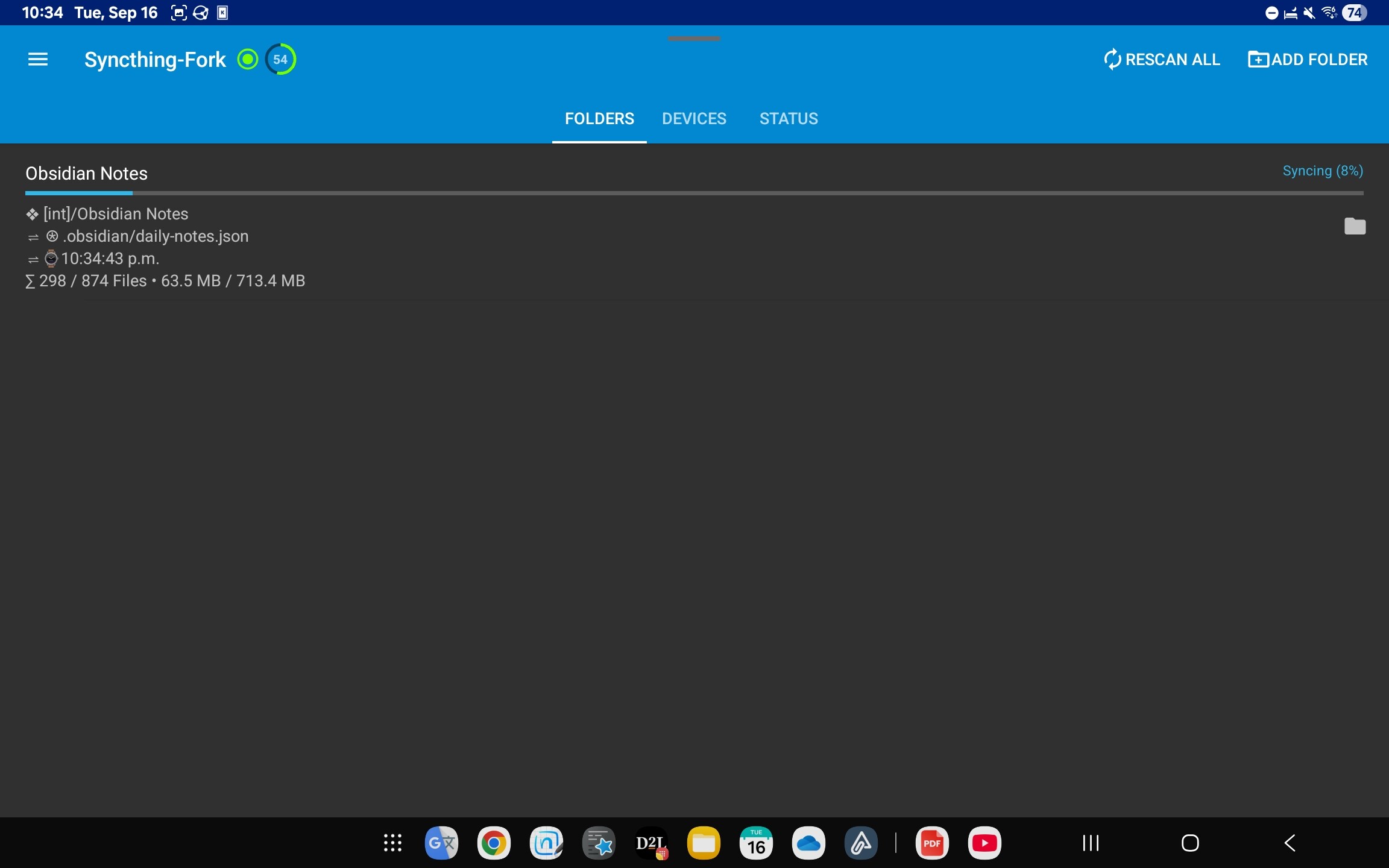Open OneDrive from the taskbar
Viewport: 1389px width, 868px height.
point(808,843)
